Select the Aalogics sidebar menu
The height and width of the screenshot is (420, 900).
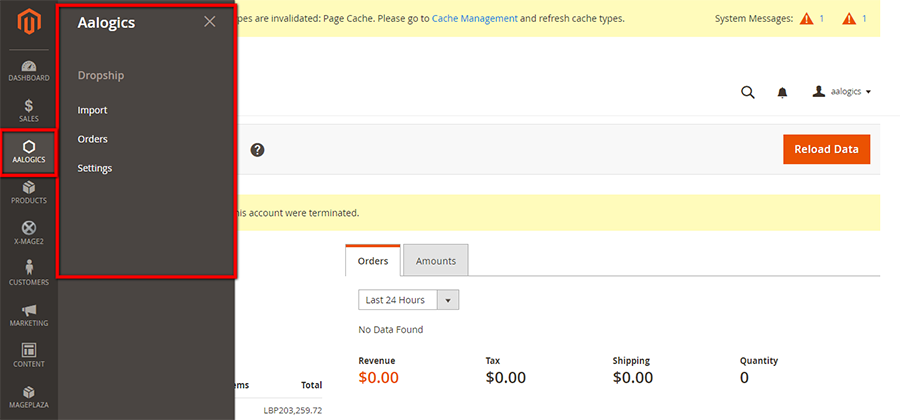[29, 153]
